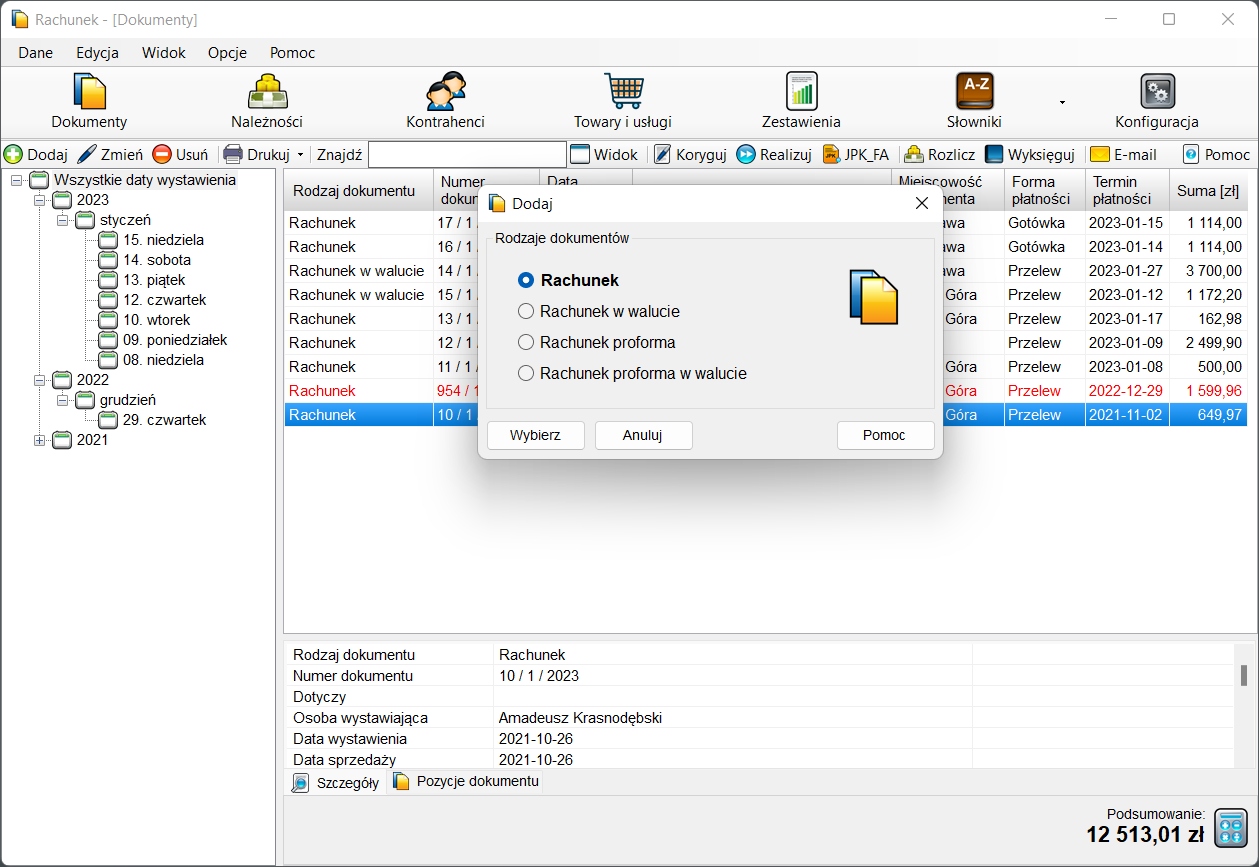The width and height of the screenshot is (1259, 867).
Task: Select the Rachunek proforma radio option
Action: point(526,343)
